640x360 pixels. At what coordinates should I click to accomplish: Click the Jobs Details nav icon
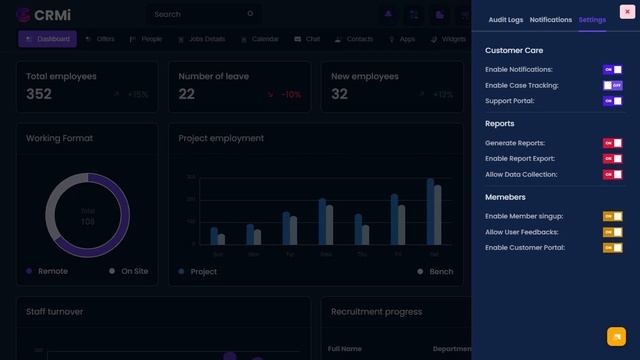point(181,39)
